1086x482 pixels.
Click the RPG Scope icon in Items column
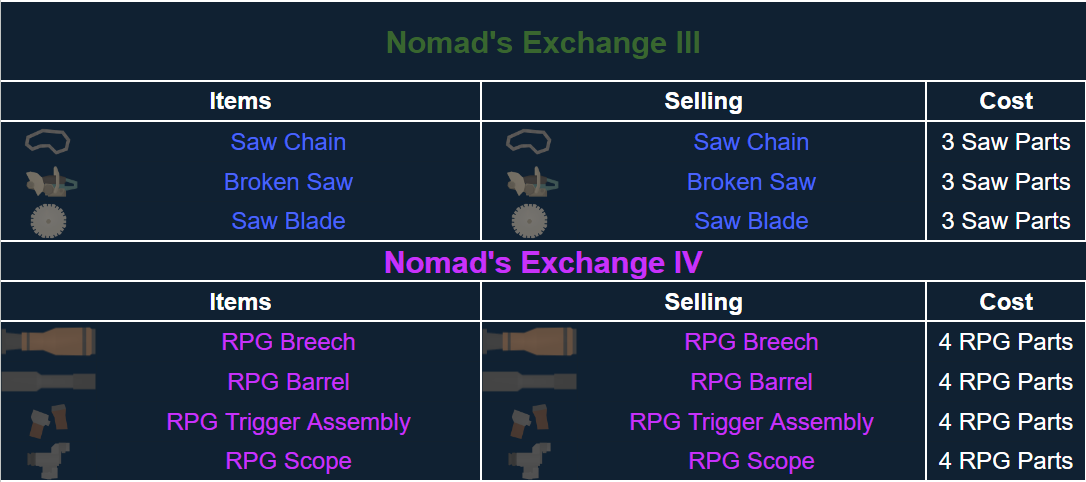tap(49, 461)
